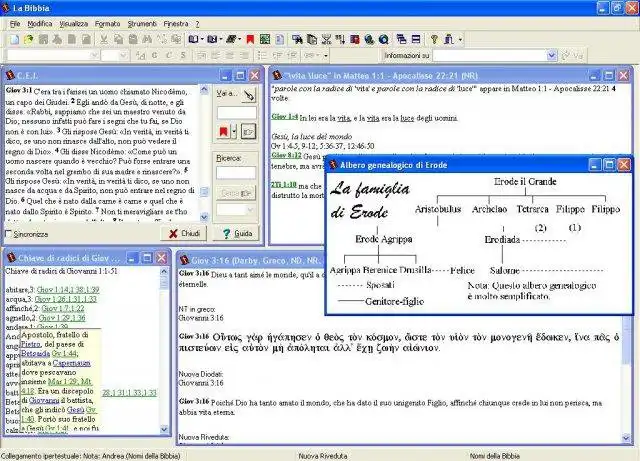
Task: Click the Informazioni su text field
Action: pos(489,55)
